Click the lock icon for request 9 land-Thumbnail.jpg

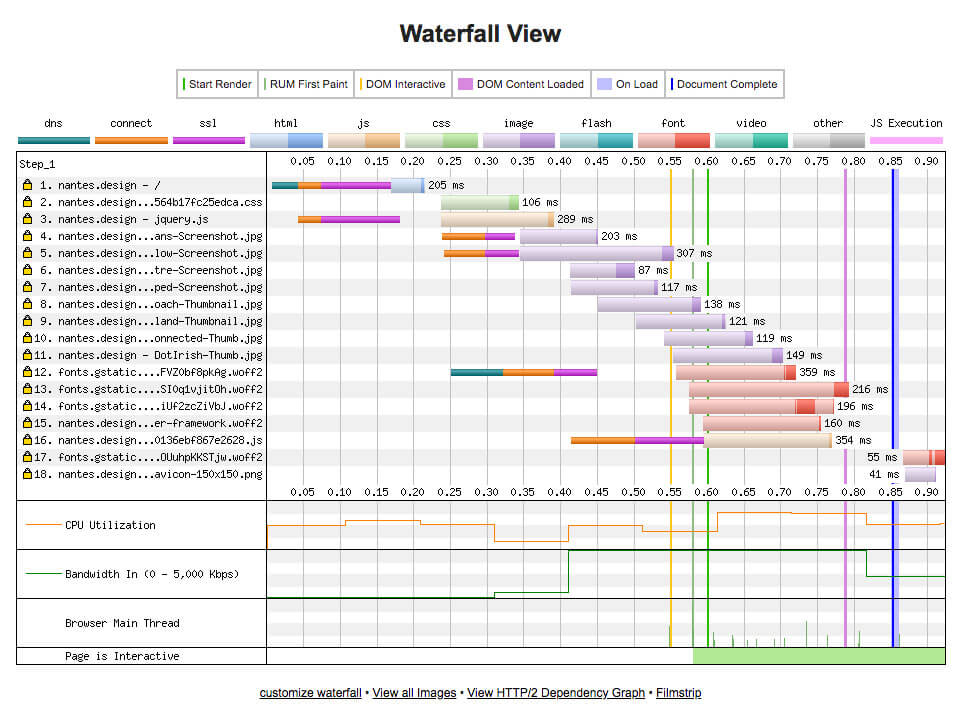tap(27, 320)
